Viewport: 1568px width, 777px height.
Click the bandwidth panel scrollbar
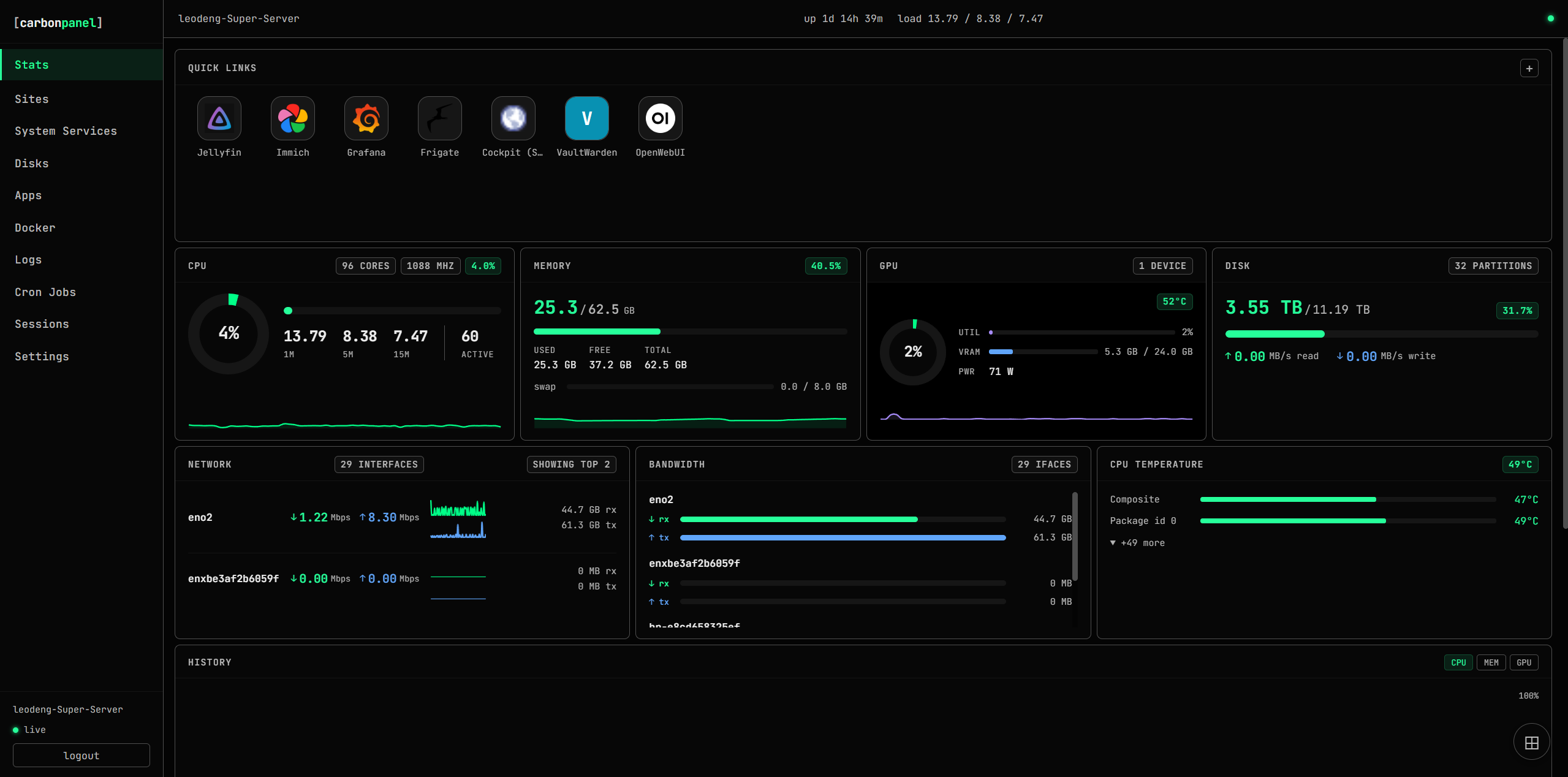click(x=1075, y=536)
